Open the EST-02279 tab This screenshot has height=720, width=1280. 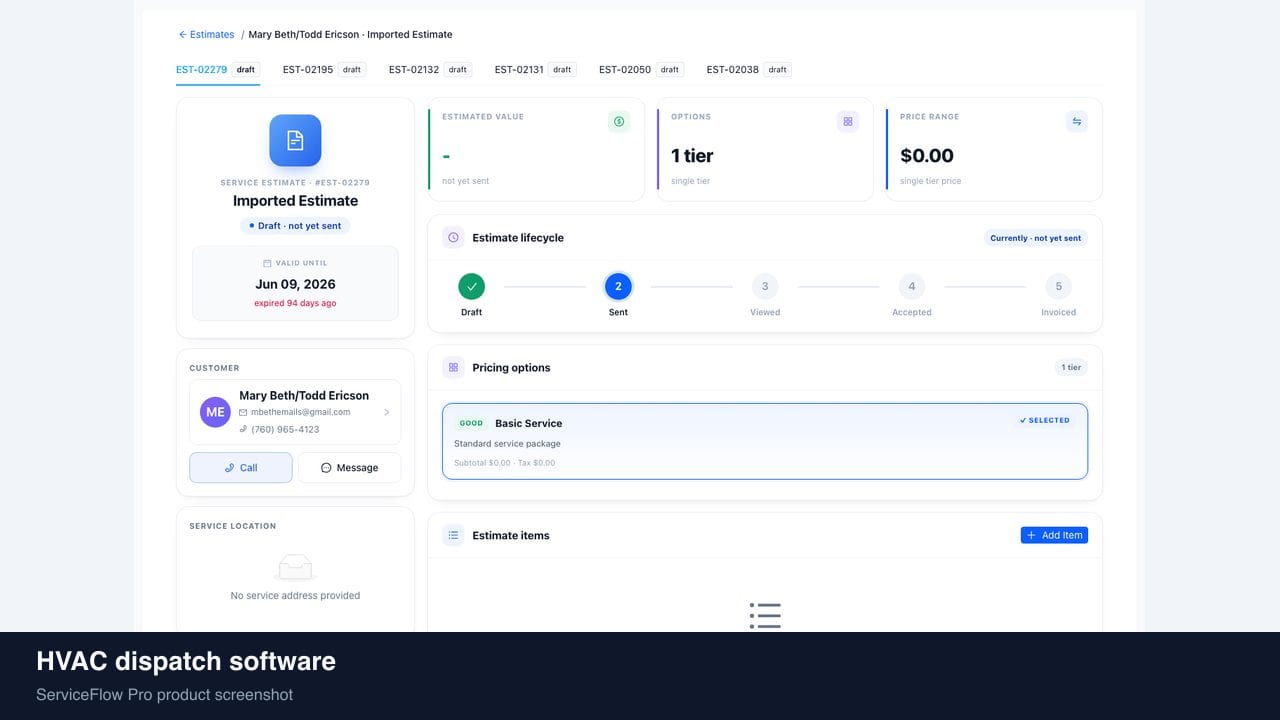pos(218,70)
